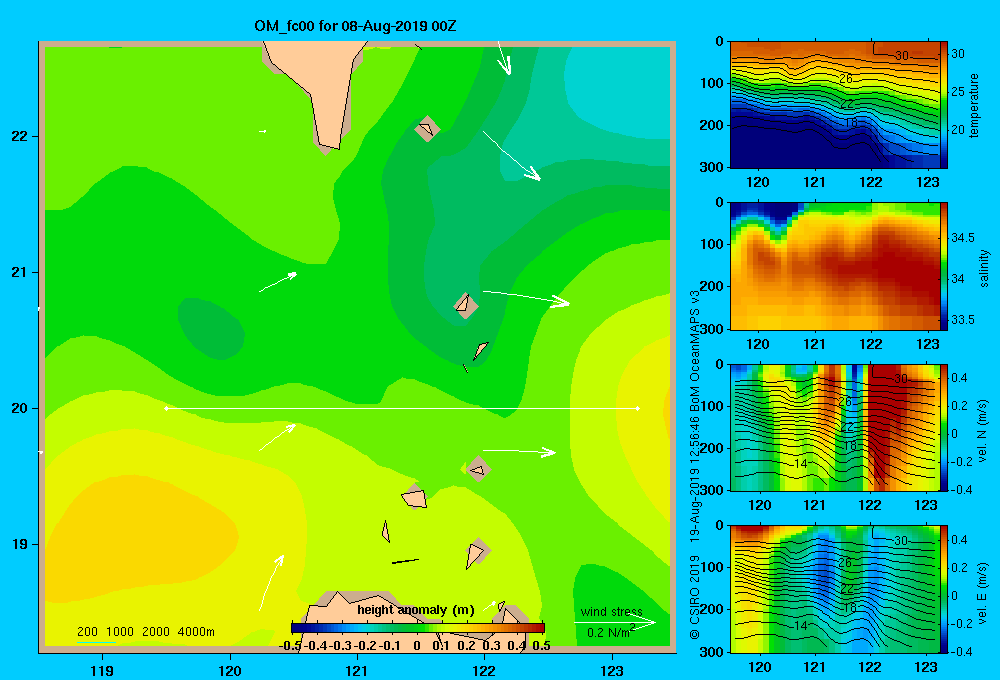Click the vertical "salinity" axis label
The width and height of the screenshot is (1000, 680).
coord(984,268)
